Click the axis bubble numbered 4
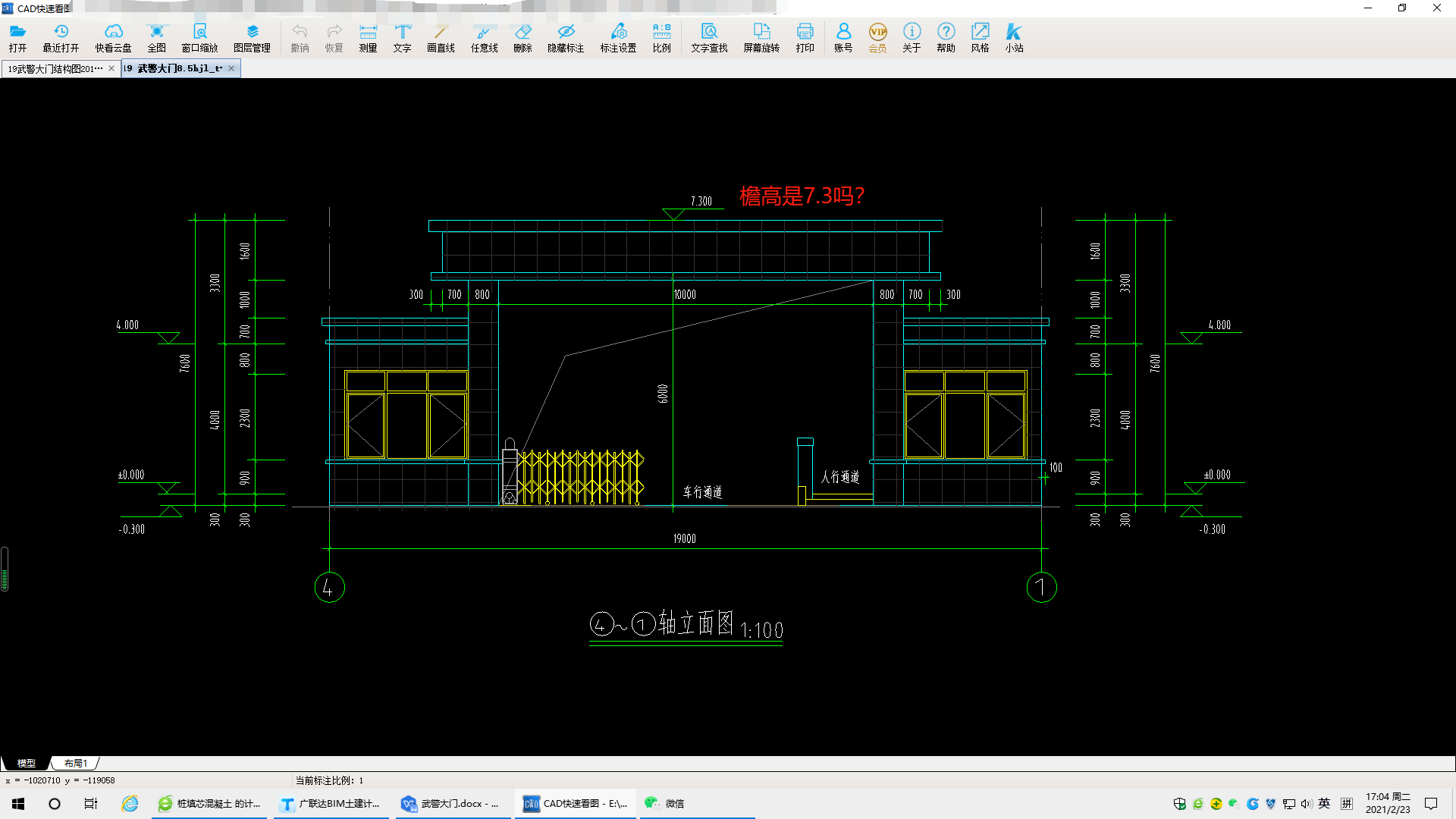1456x819 pixels. tap(329, 587)
